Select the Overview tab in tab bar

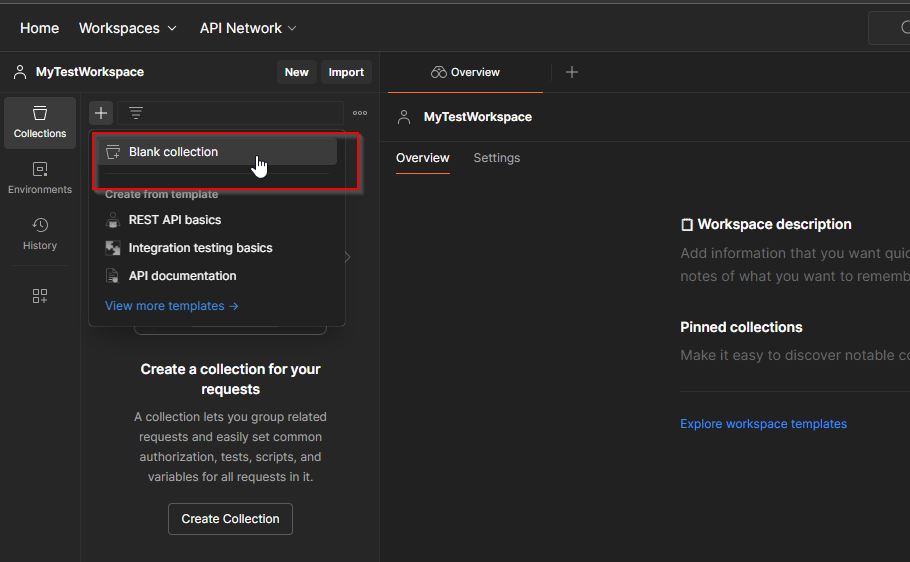pos(465,72)
